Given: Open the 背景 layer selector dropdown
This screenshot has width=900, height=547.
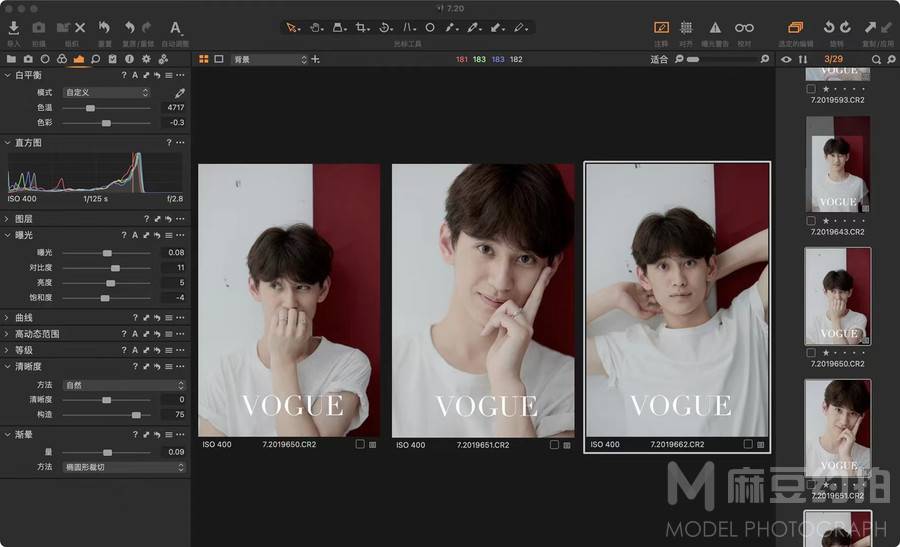Looking at the screenshot, I should point(269,59).
